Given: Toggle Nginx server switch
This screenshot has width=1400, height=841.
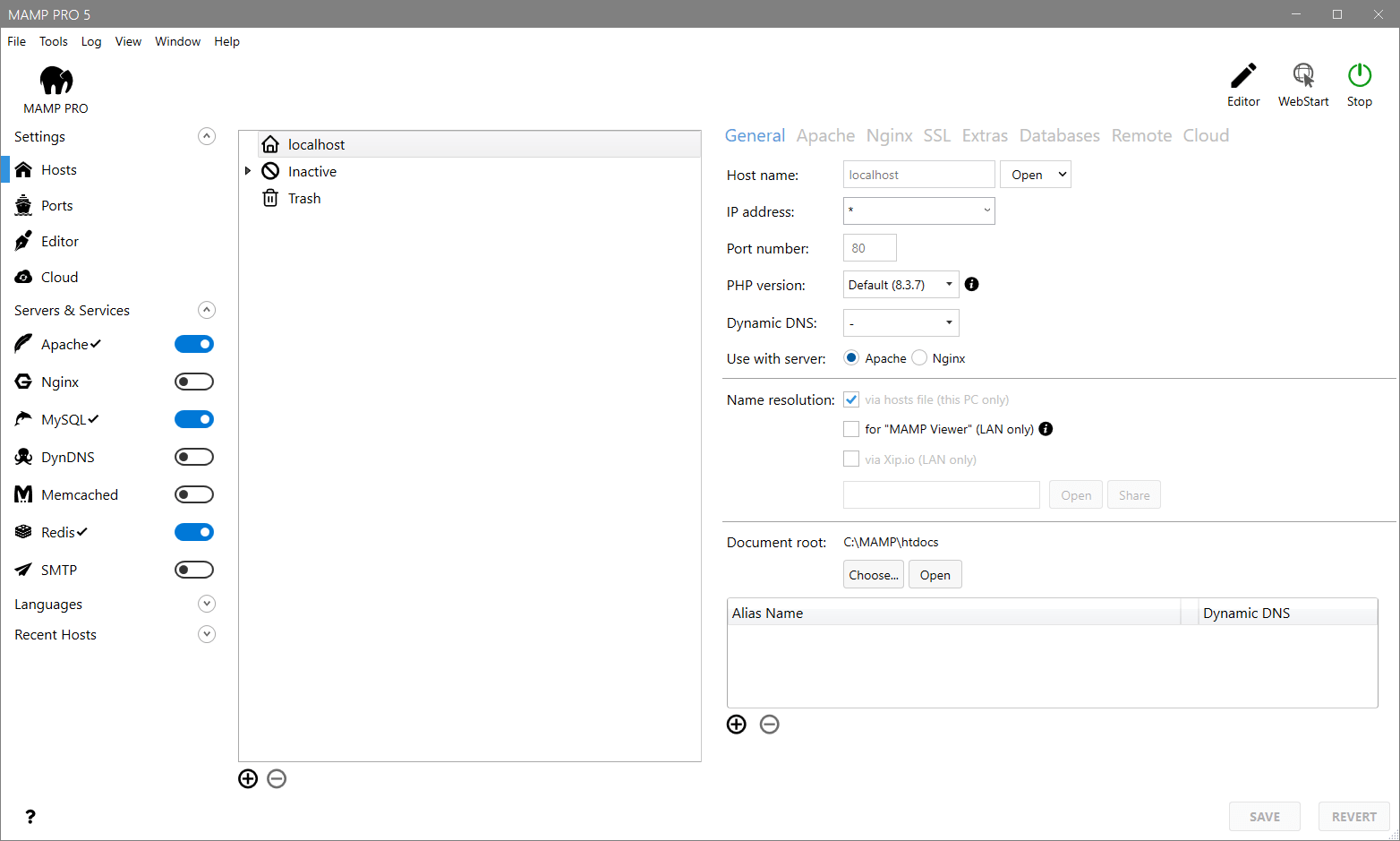Looking at the screenshot, I should point(194,382).
